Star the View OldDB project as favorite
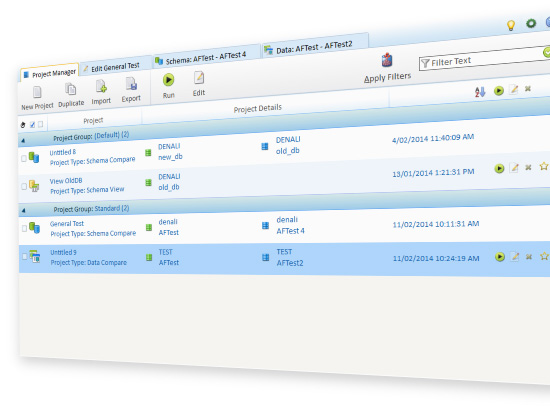 point(544,166)
